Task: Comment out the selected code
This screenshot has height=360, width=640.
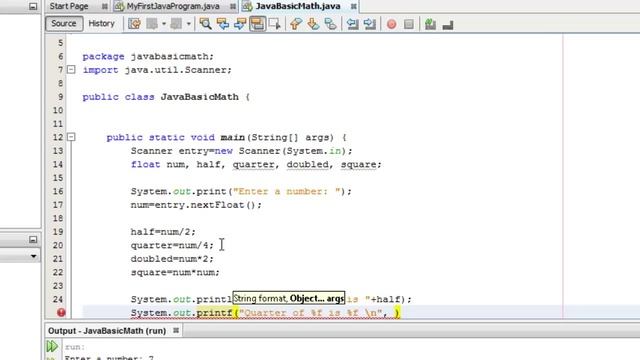Action: pyautogui.click(x=430, y=24)
